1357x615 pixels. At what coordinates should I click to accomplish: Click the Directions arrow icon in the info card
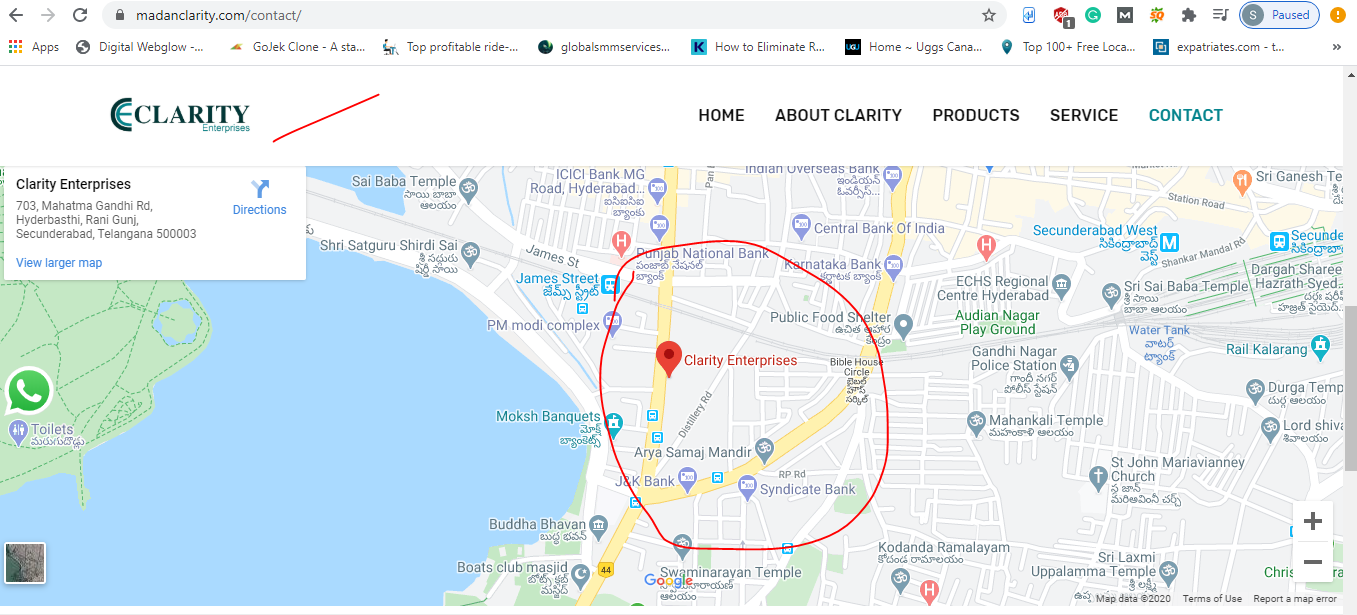(x=260, y=189)
